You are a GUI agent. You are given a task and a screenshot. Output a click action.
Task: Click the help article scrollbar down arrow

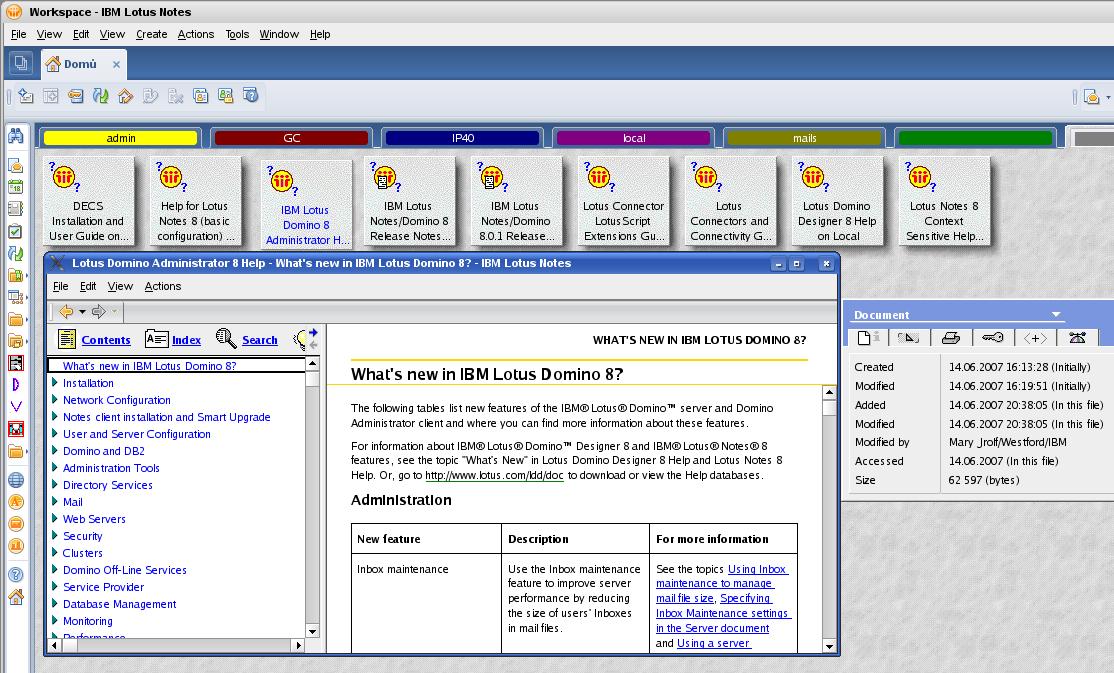(x=829, y=646)
